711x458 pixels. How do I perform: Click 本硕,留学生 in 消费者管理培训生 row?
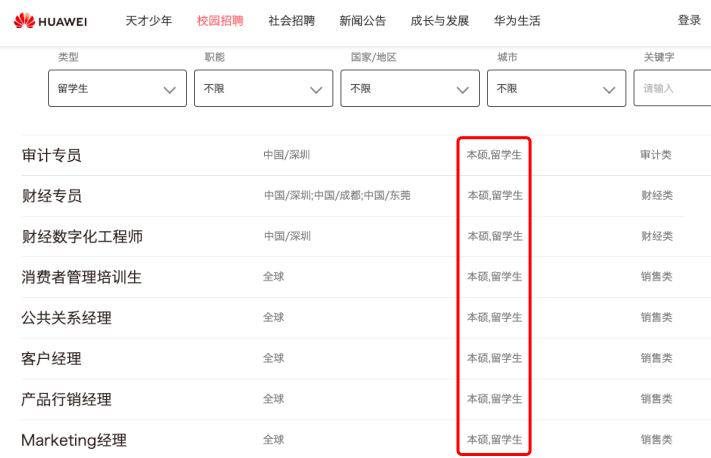pyautogui.click(x=495, y=277)
